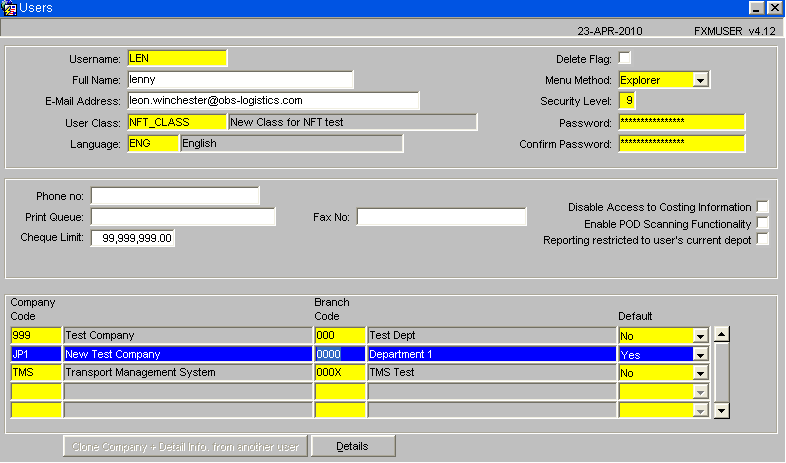This screenshot has height=463, width=786.
Task: Click branch code 000 cell
Action: pos(340,335)
